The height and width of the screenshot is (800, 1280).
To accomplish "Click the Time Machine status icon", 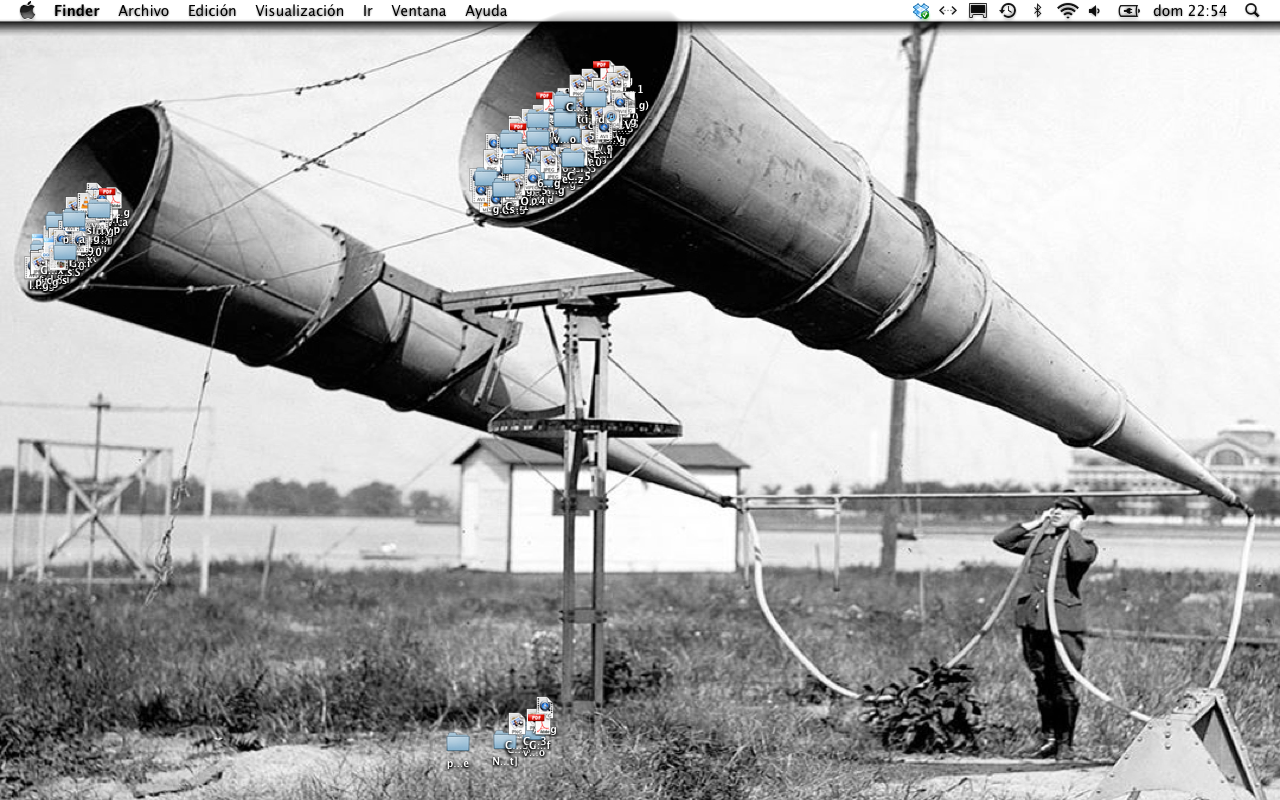I will 1008,11.
